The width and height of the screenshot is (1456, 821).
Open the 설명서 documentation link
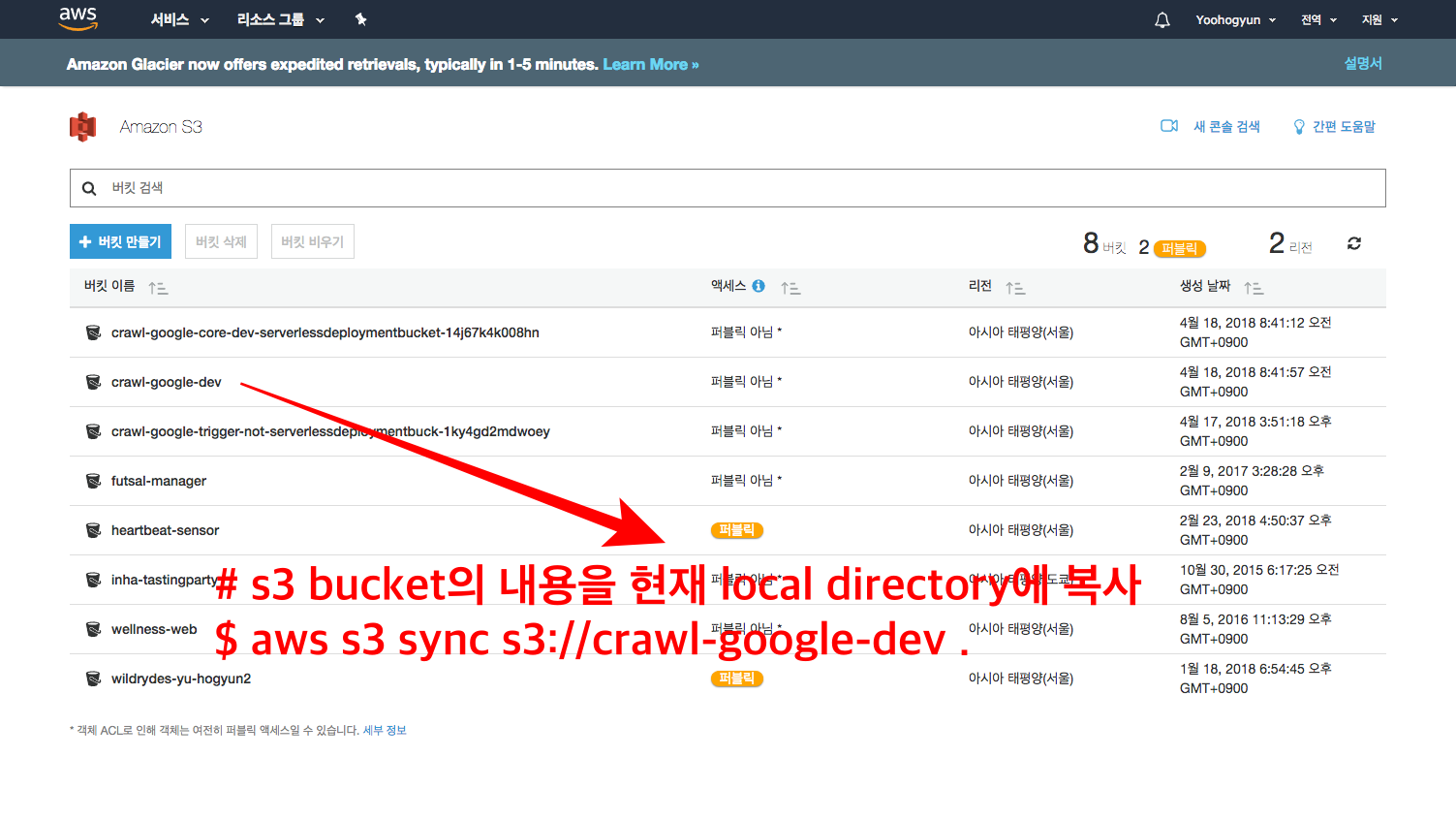click(1363, 63)
